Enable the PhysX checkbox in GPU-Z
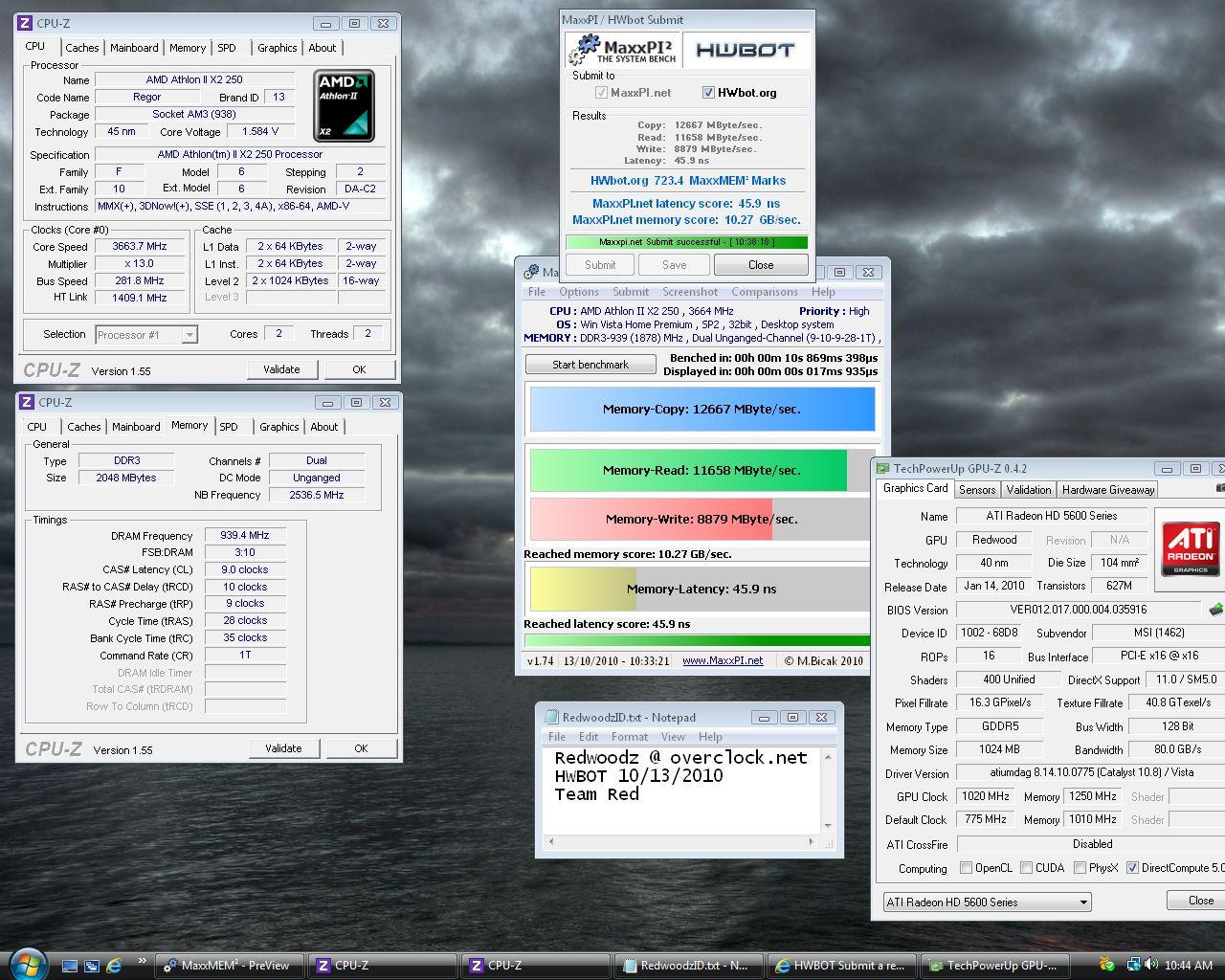1225x980 pixels. pyautogui.click(x=1080, y=868)
